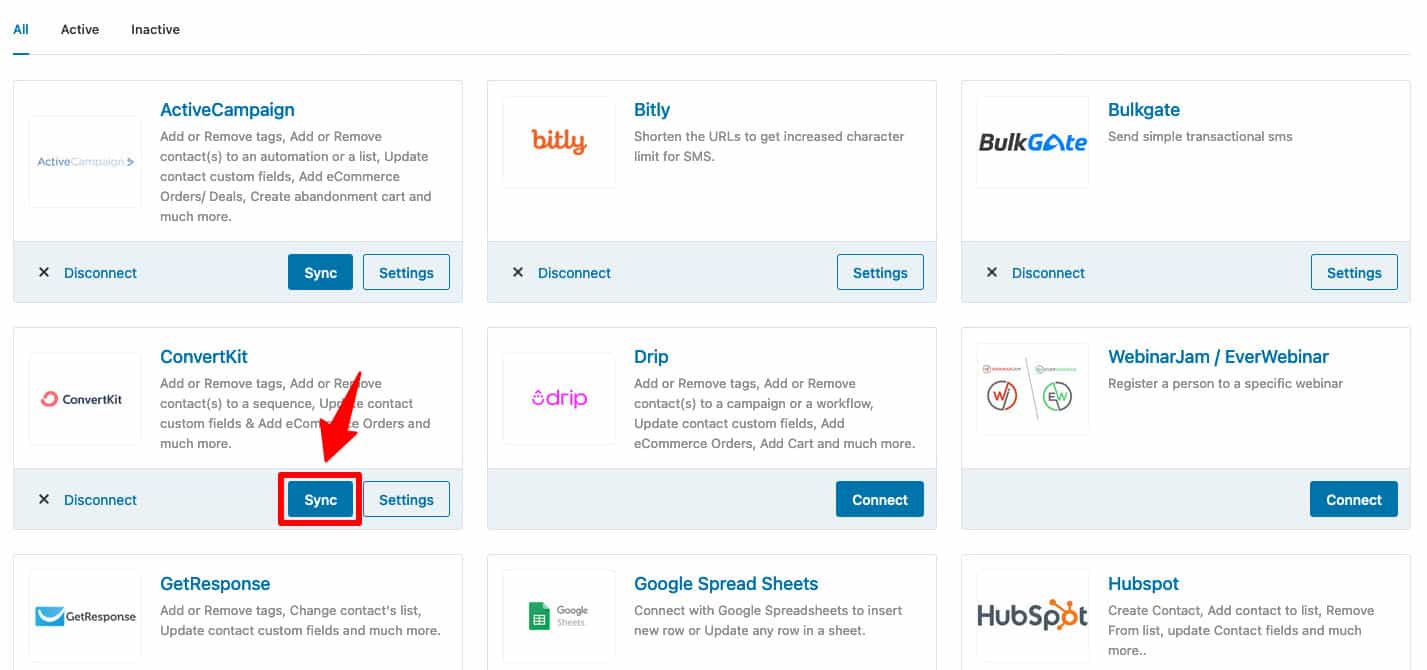The height and width of the screenshot is (670, 1427).
Task: Click the GetResponse logo icon
Action: (85, 617)
